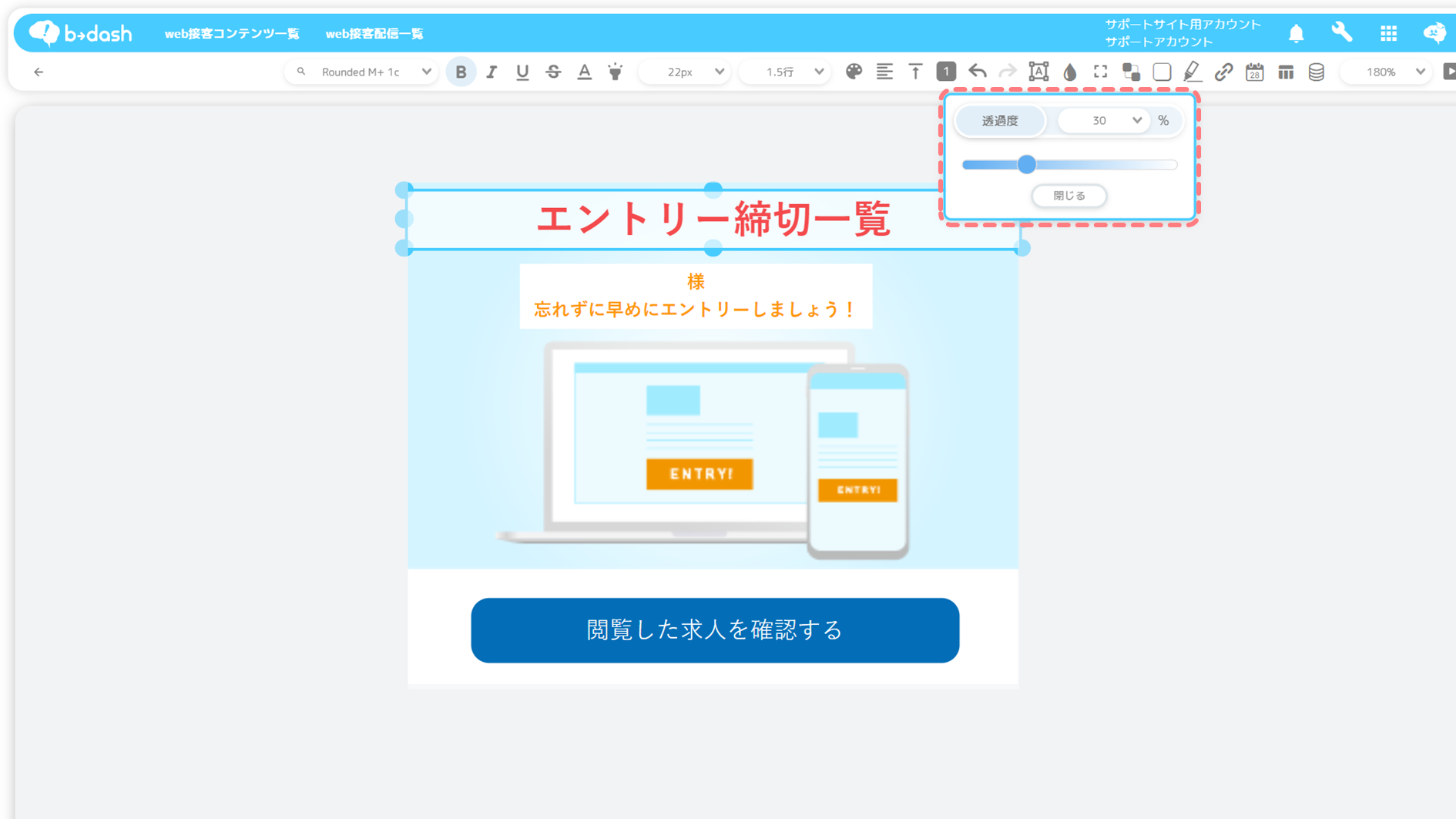
Task: Select the 様 text line
Action: click(696, 282)
